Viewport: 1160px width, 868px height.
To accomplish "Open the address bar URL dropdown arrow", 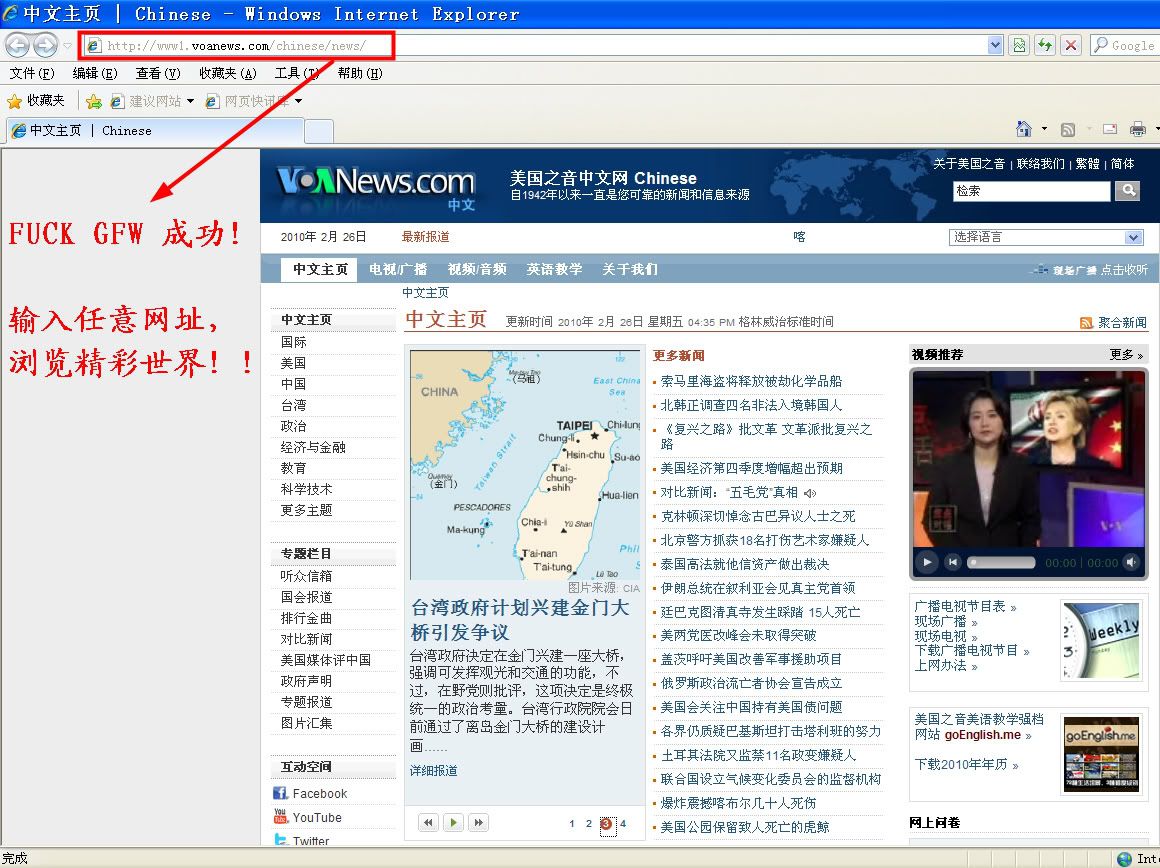I will pyautogui.click(x=995, y=45).
